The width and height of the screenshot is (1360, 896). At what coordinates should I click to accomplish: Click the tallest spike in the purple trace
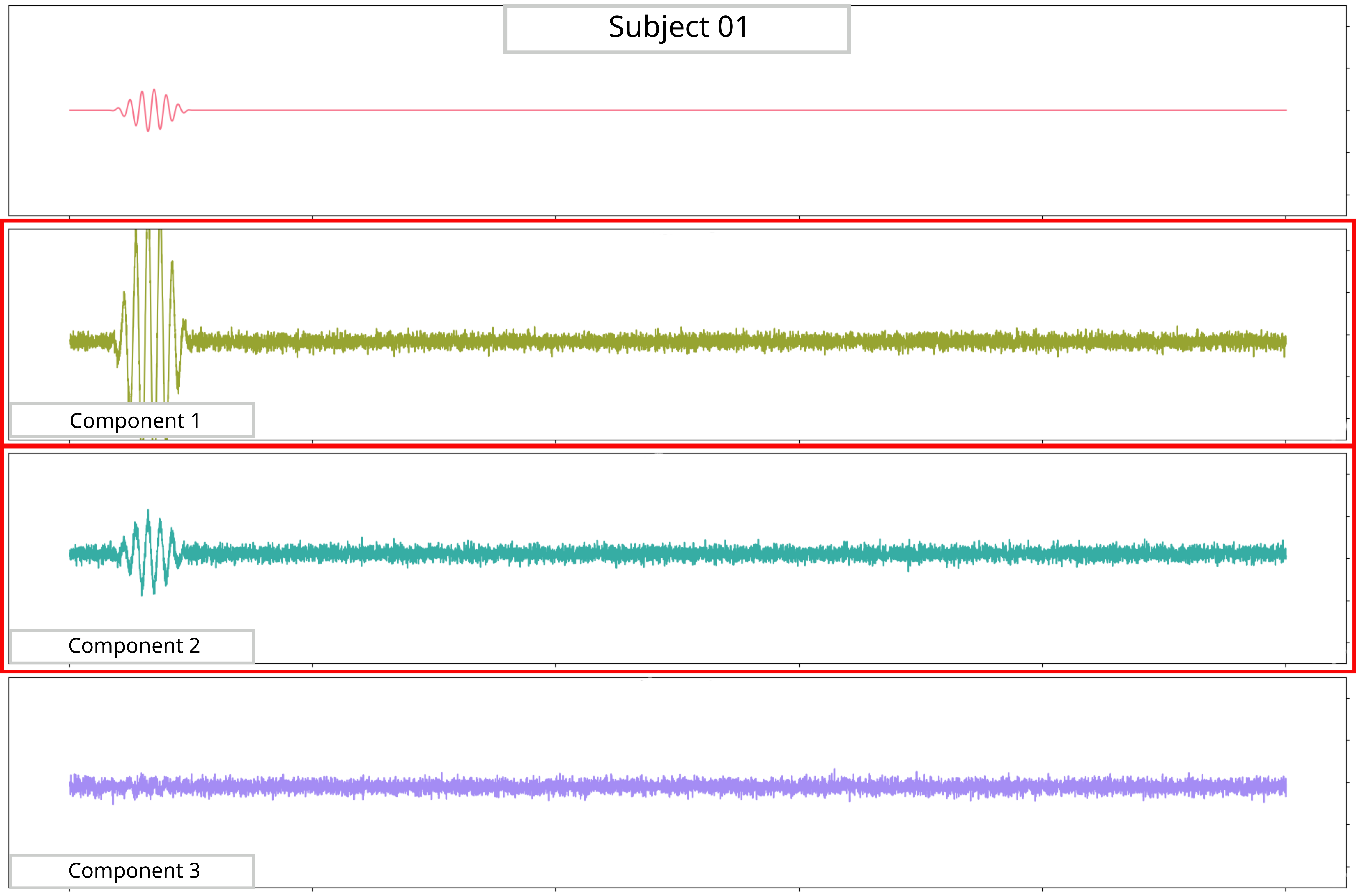click(x=835, y=771)
